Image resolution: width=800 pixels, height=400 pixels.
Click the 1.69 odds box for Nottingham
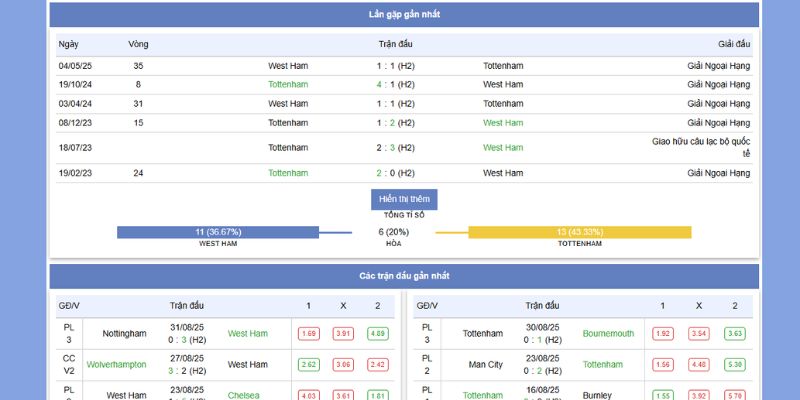coord(309,334)
